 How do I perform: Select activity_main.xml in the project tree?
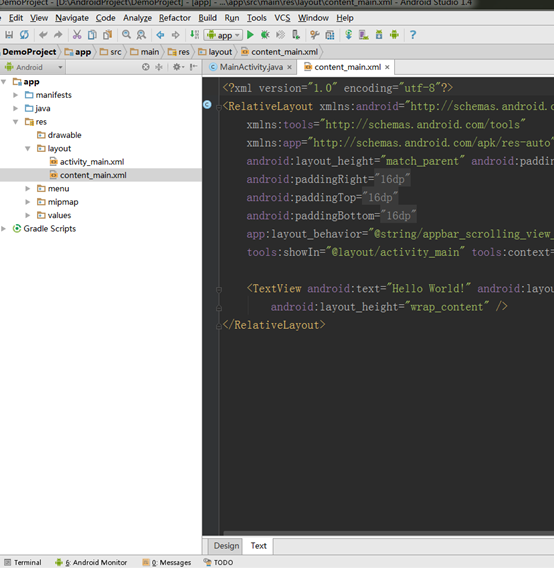click(x=92, y=162)
